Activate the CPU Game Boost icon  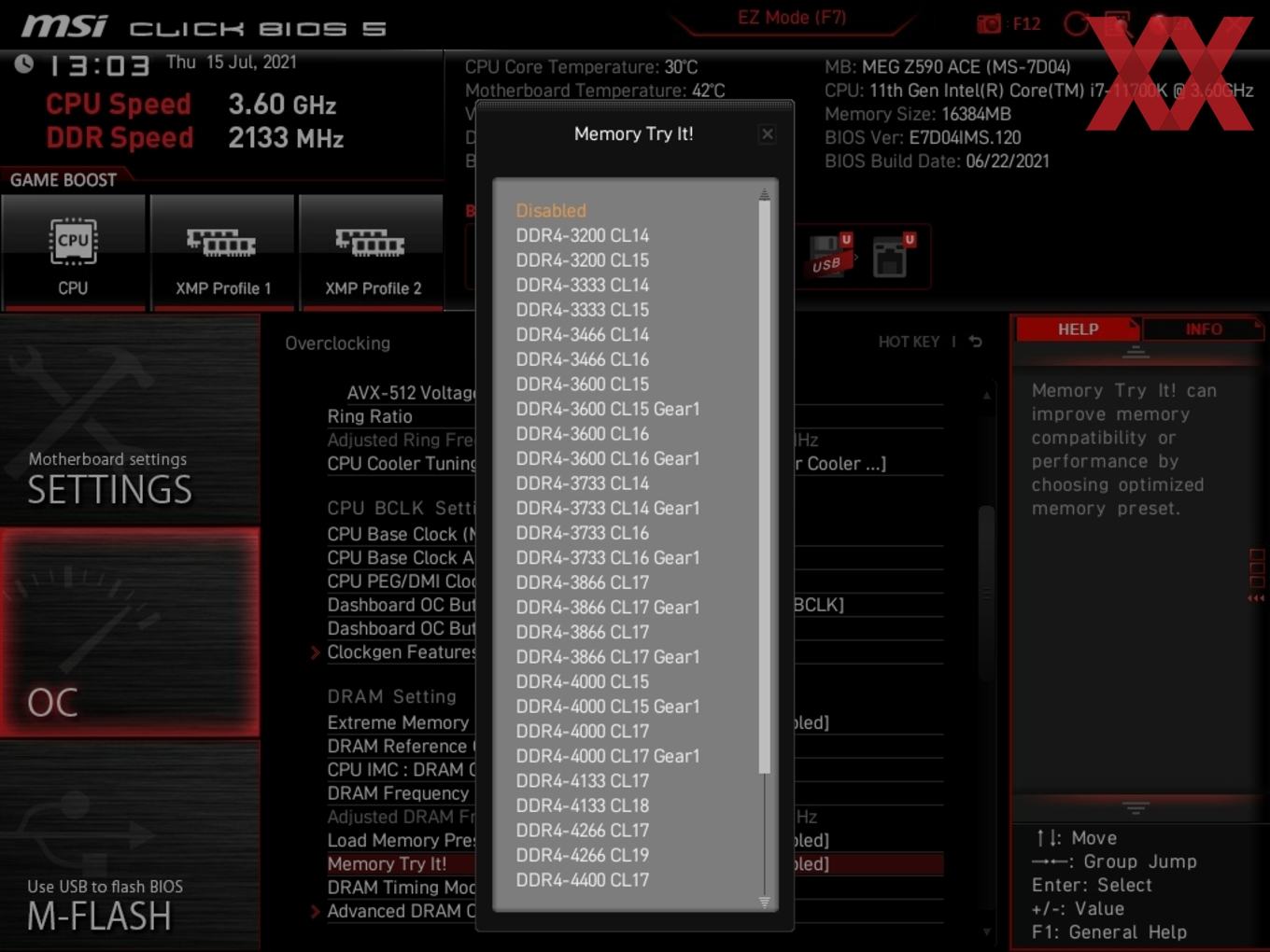(73, 251)
